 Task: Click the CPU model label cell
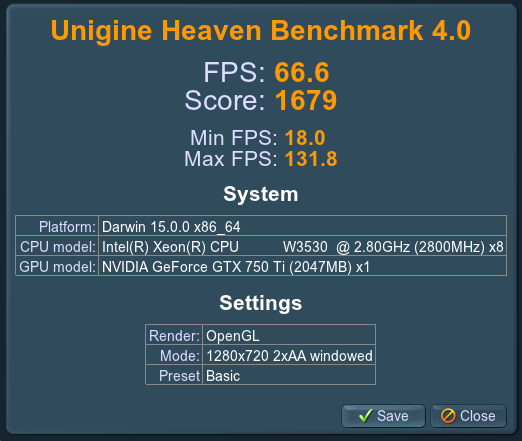coord(57,247)
